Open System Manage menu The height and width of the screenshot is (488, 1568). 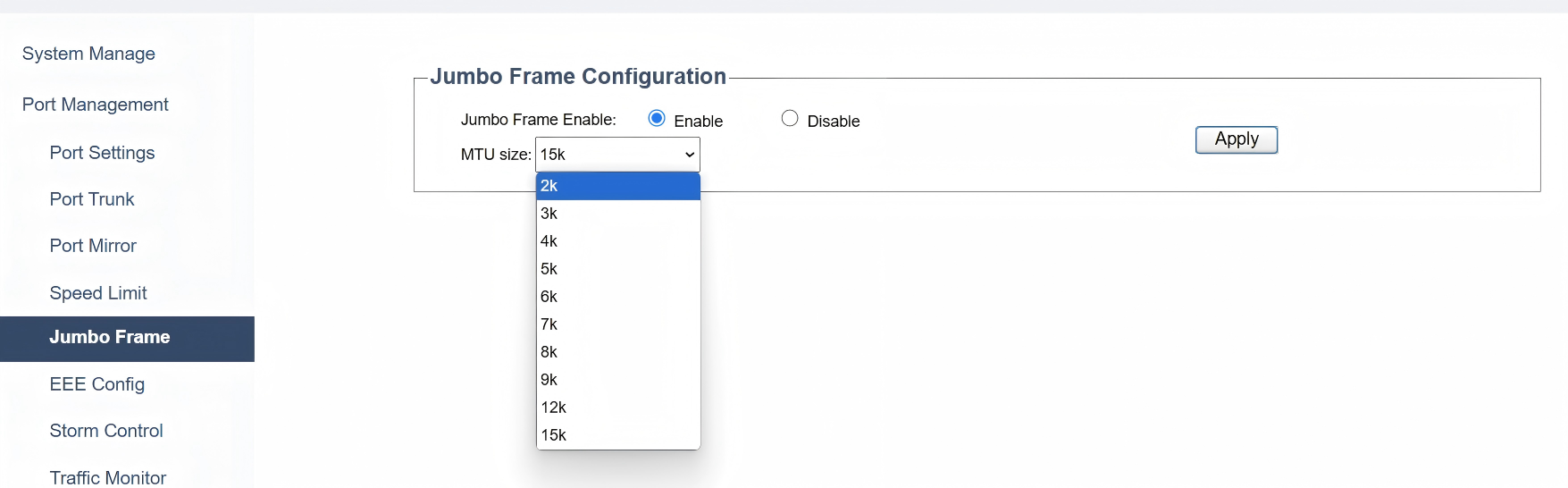pos(88,54)
